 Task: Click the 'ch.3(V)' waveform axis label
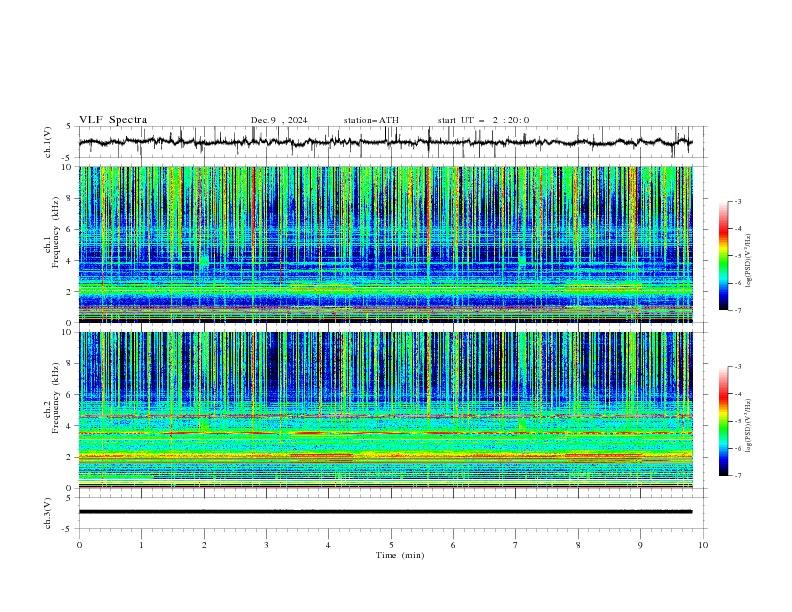click(x=48, y=513)
